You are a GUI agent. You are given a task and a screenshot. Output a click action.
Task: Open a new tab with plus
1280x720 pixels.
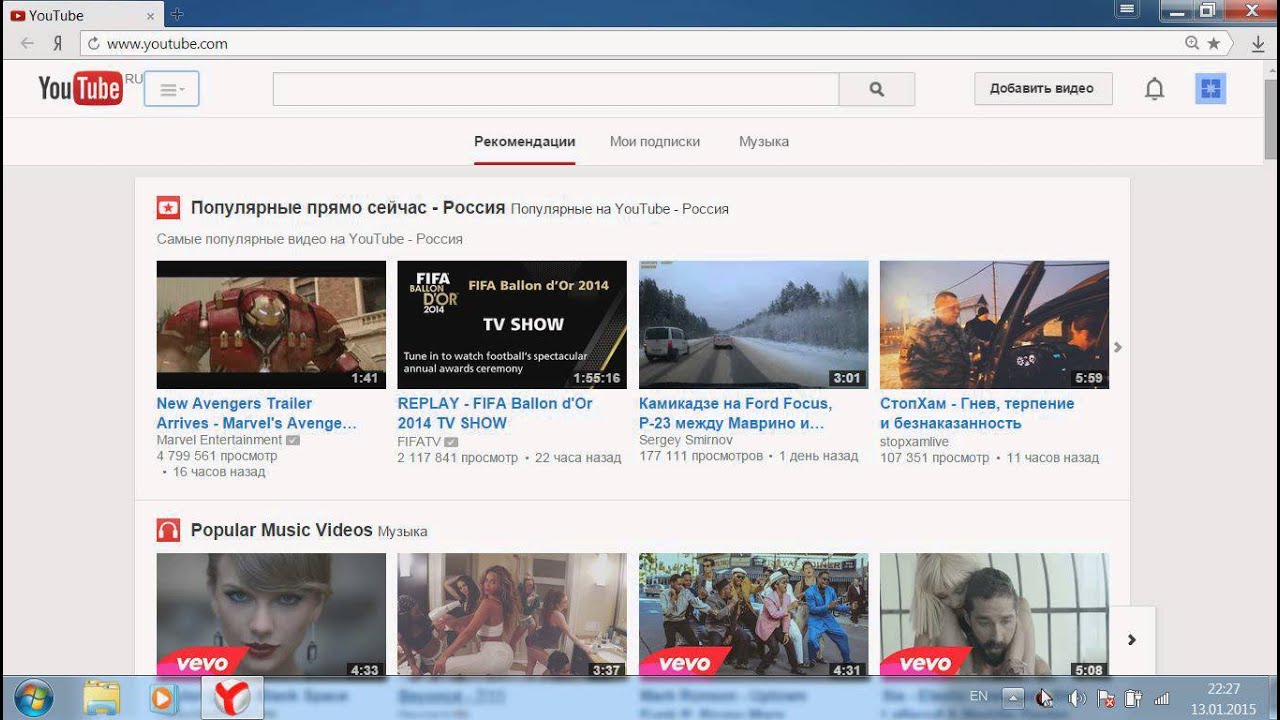(x=177, y=14)
